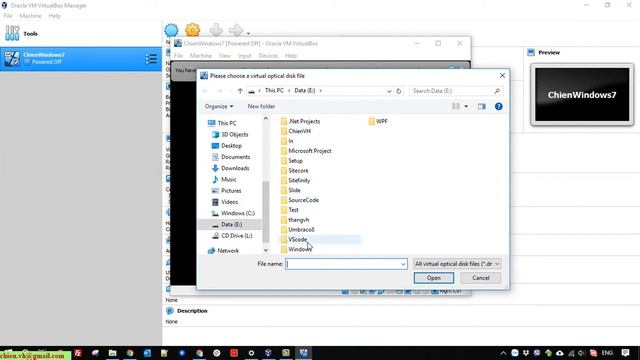Select ChienWindows7 machine in the VM list
The height and width of the screenshot is (360, 640).
click(x=81, y=59)
